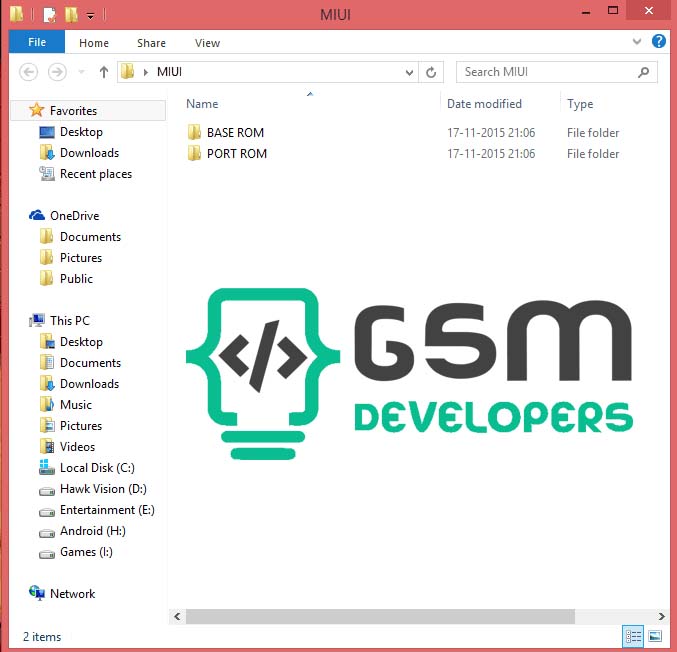
Task: Click the Properties quick access icon
Action: click(x=50, y=15)
